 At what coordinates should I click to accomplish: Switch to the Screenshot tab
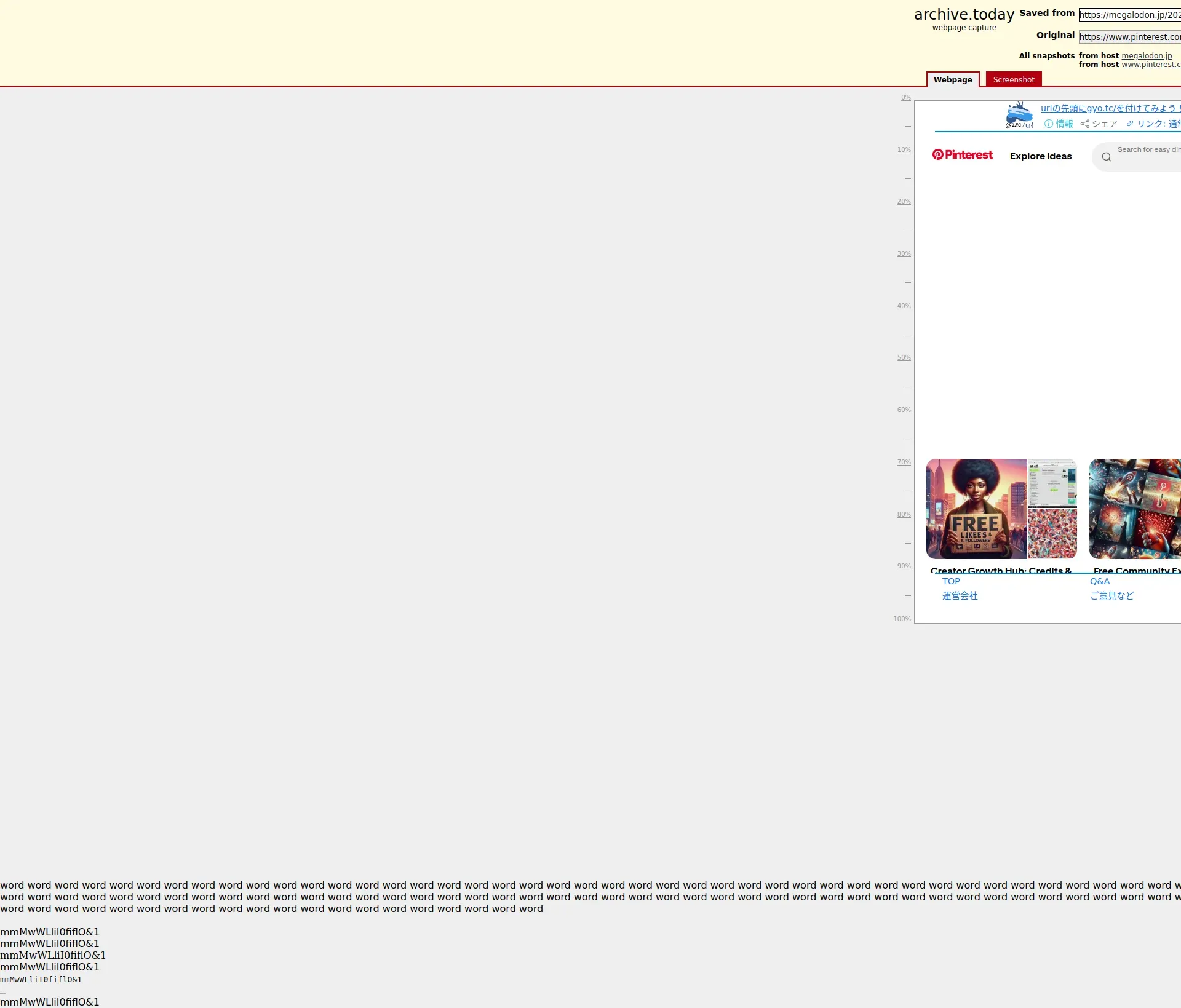tap(1013, 80)
